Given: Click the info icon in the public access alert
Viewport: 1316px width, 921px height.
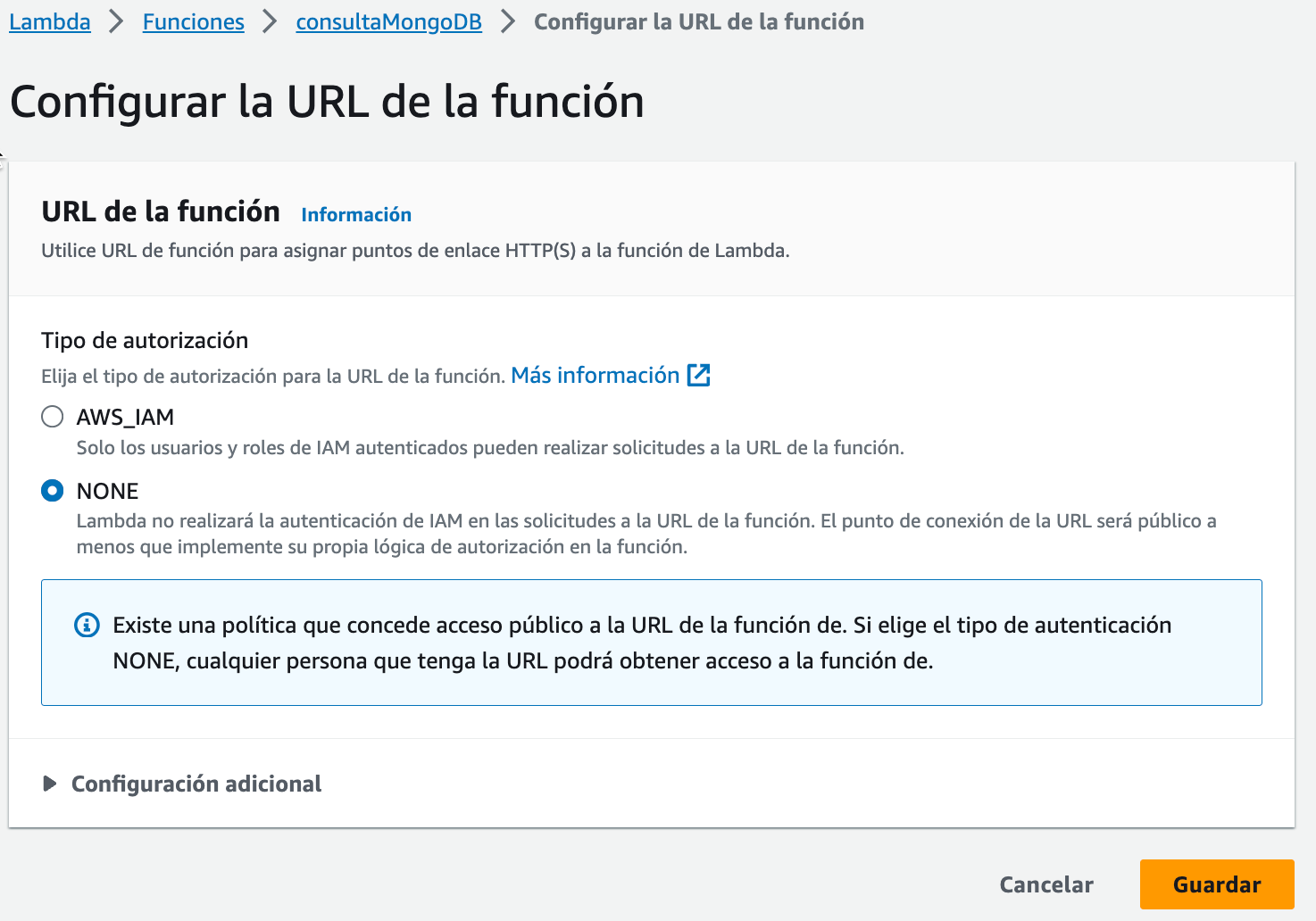Looking at the screenshot, I should (x=87, y=625).
